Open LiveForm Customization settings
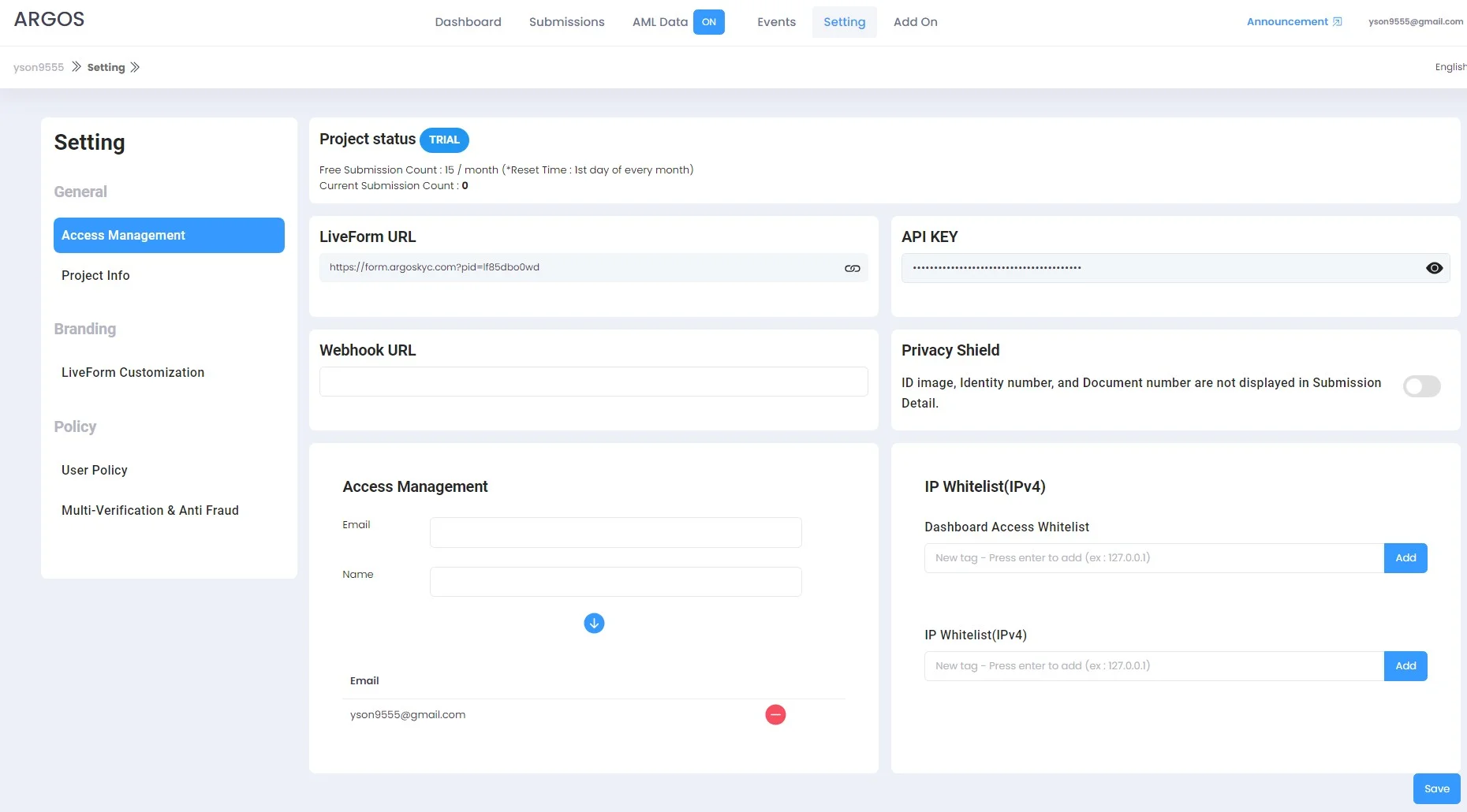This screenshot has width=1467, height=812. tap(133, 372)
